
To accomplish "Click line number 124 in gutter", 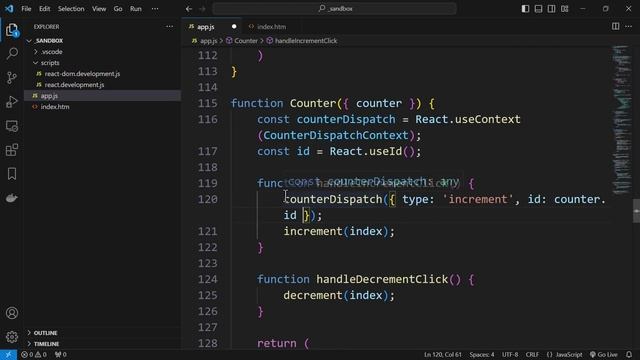I will pos(208,280).
